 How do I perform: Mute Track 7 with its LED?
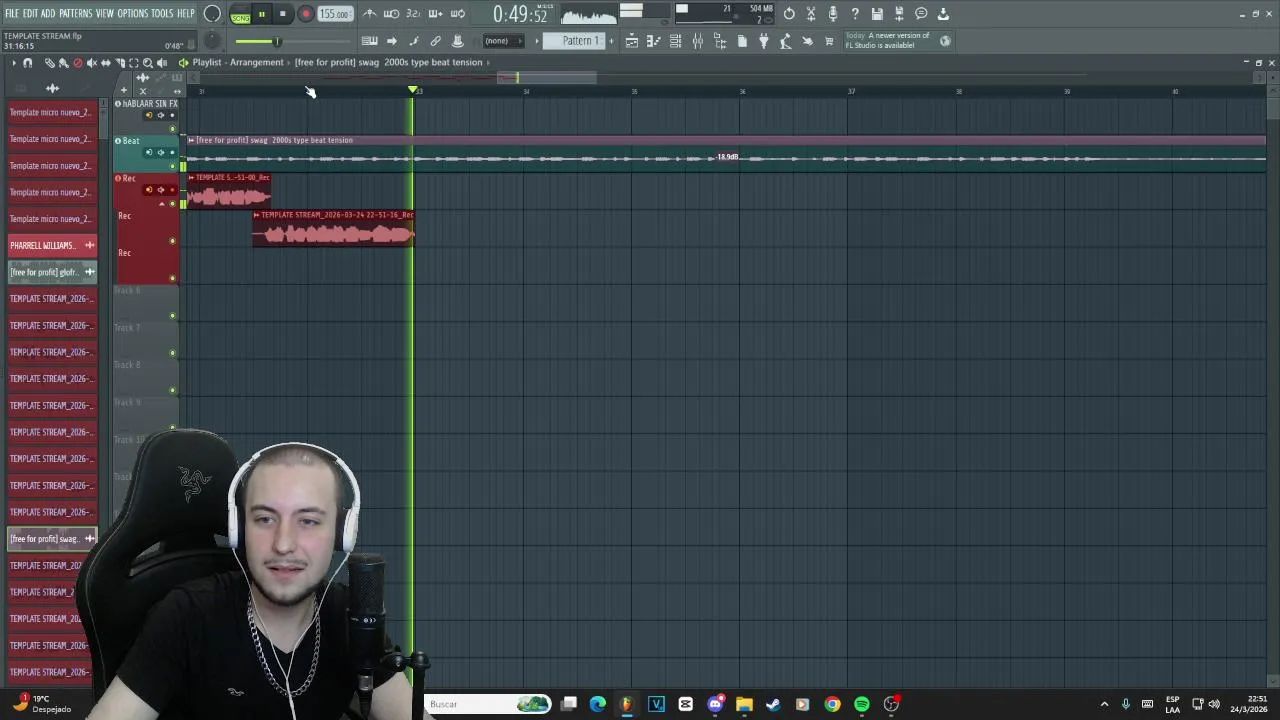click(172, 353)
